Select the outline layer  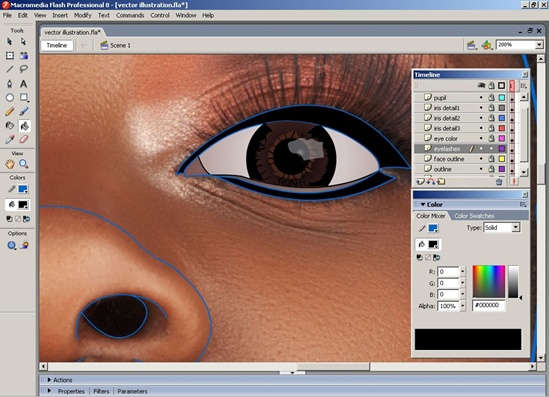pyautogui.click(x=443, y=169)
